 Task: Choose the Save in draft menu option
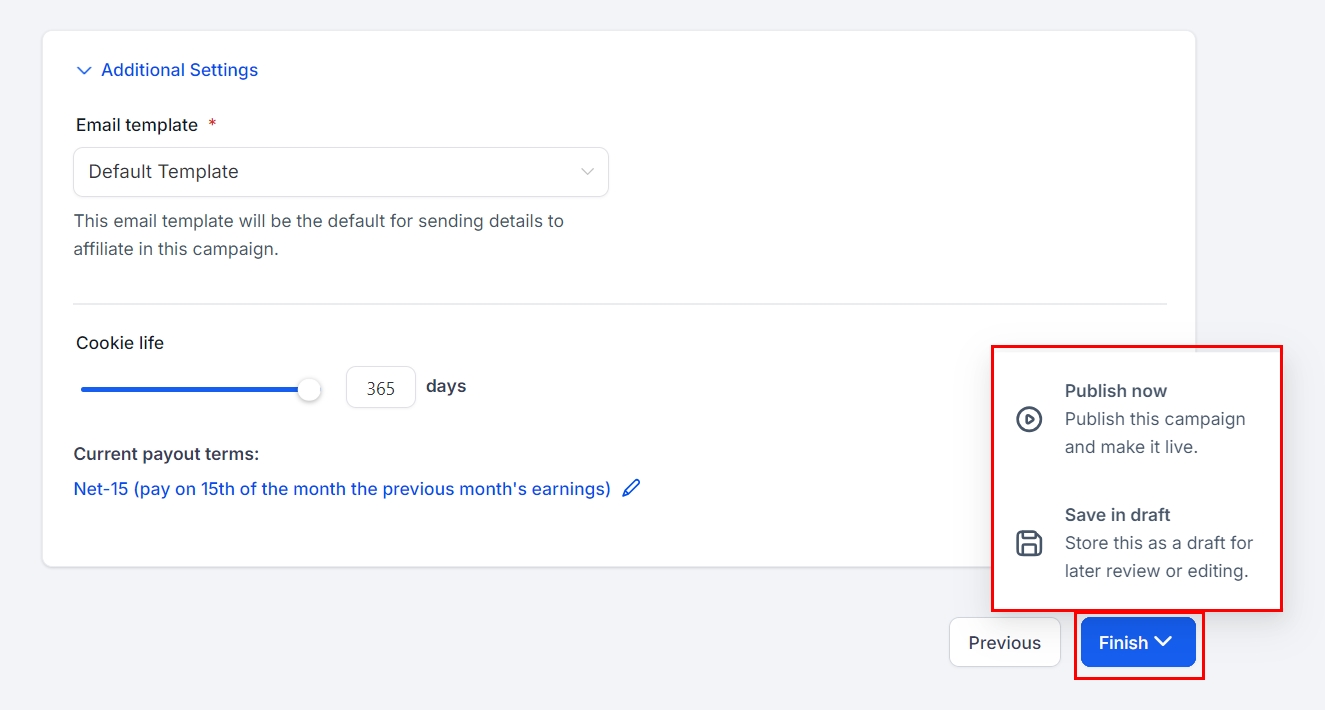pyautogui.click(x=1117, y=515)
